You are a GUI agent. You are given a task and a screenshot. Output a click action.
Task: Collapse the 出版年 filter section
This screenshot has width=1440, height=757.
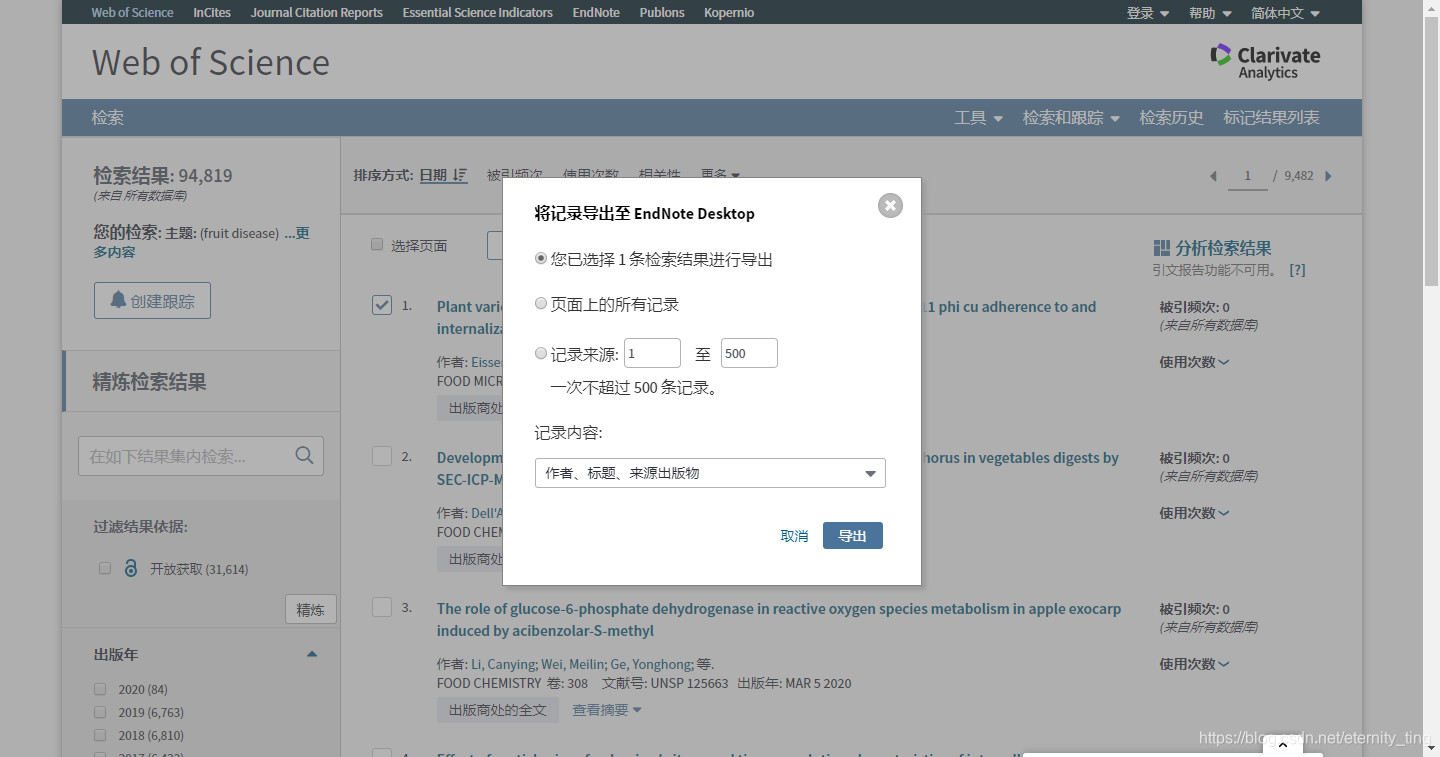point(312,654)
